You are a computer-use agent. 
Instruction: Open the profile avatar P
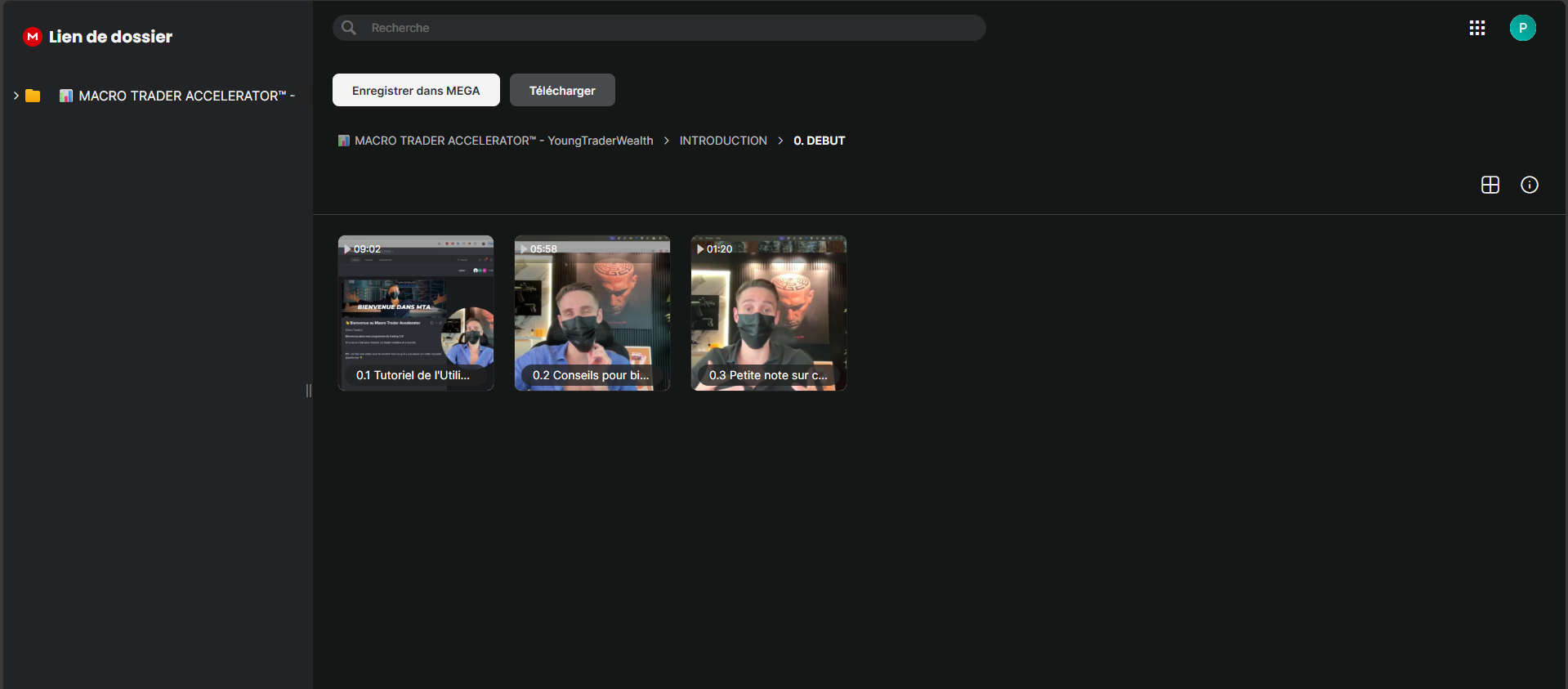1522,28
